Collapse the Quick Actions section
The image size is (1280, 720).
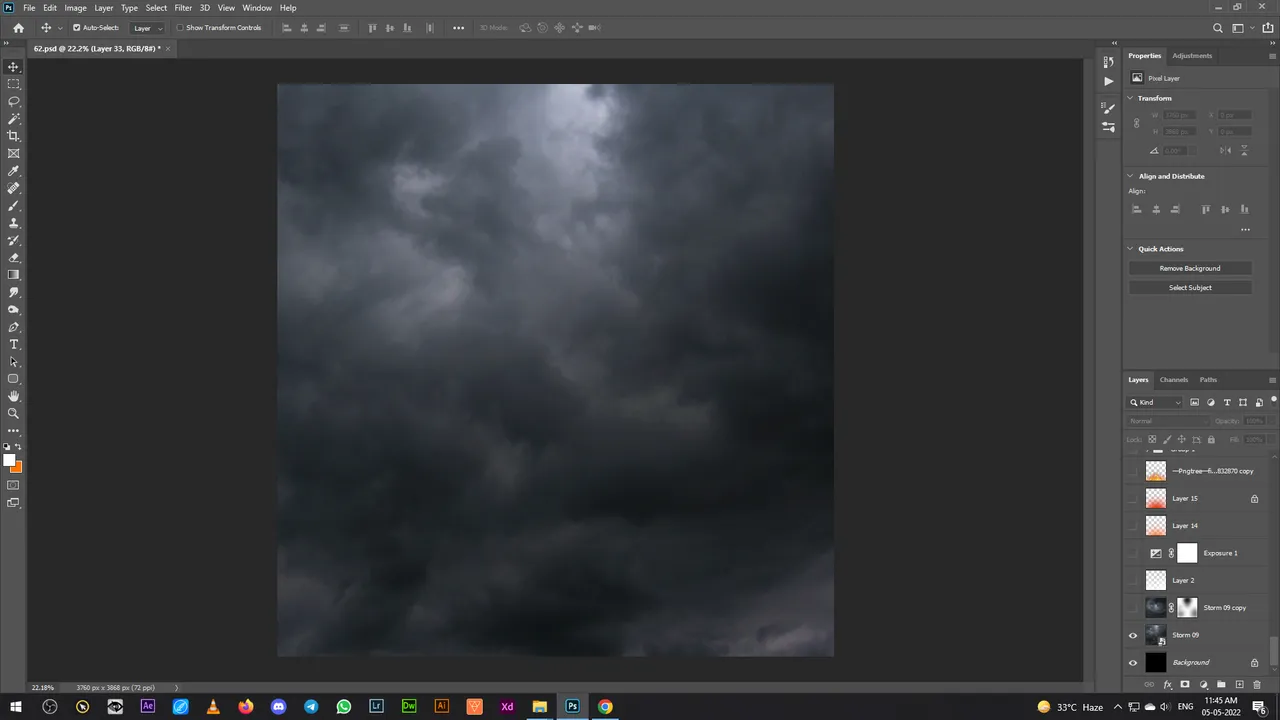coord(1131,248)
